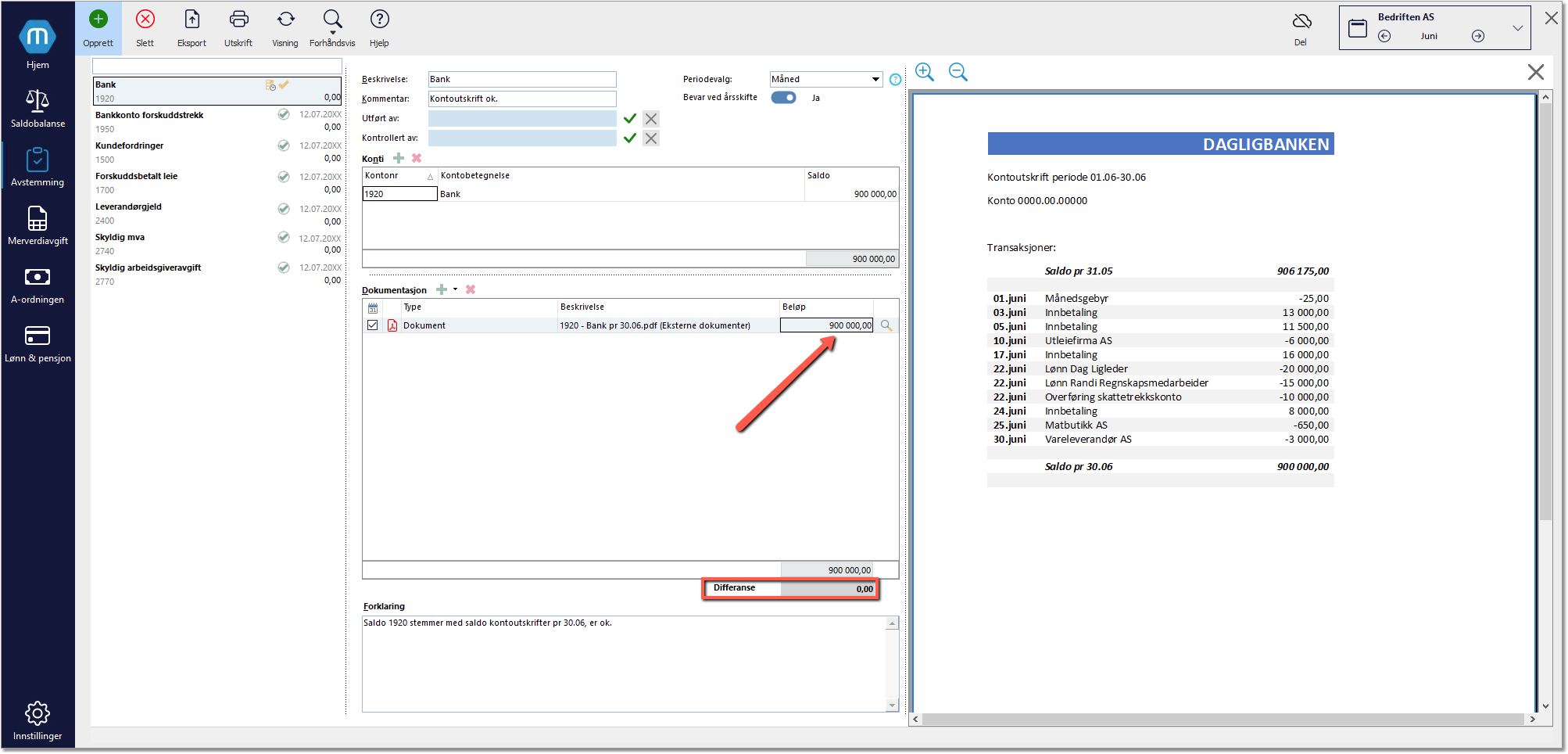The height and width of the screenshot is (754, 1568).
Task: Open Saldobalanse in the sidebar
Action: click(x=38, y=108)
